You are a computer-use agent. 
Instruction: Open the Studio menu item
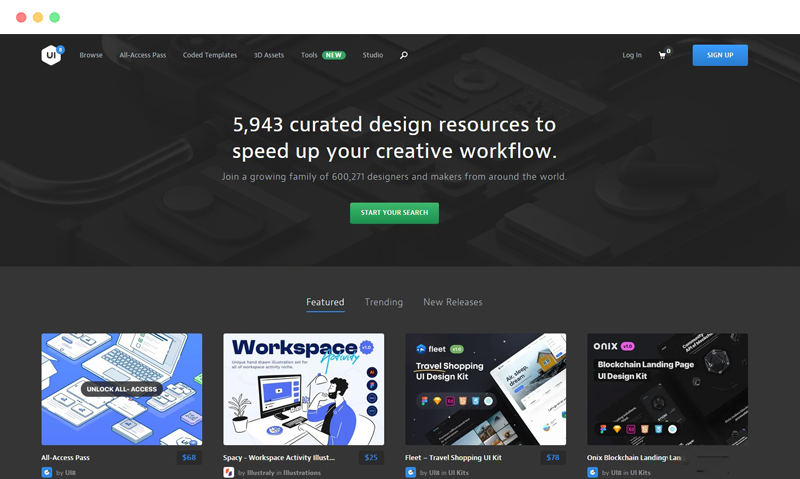coord(372,55)
